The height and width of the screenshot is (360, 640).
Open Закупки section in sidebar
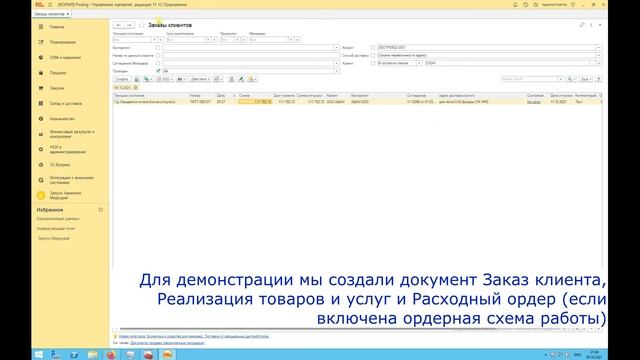(x=57, y=88)
